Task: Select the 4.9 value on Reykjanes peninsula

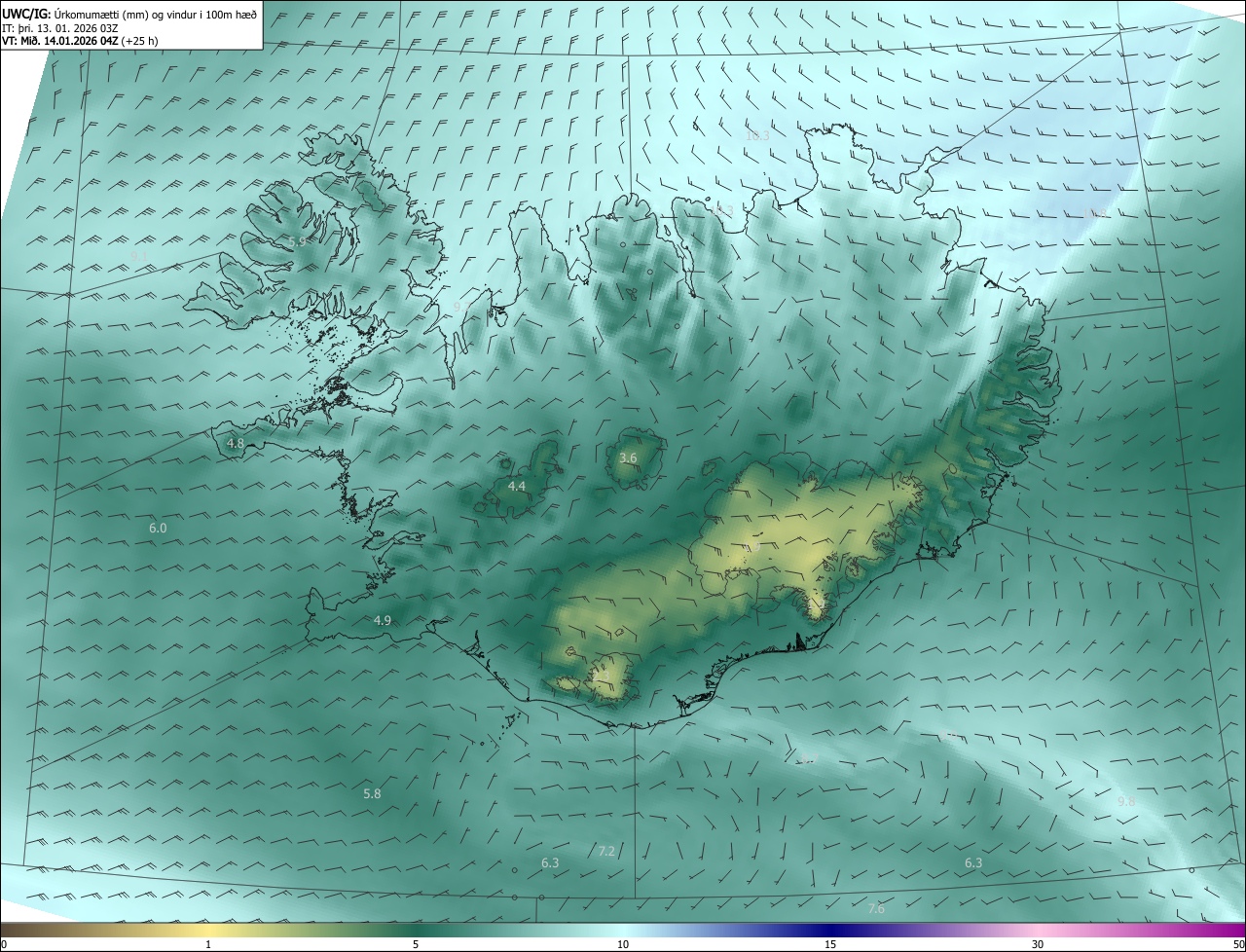Action: 383,620
